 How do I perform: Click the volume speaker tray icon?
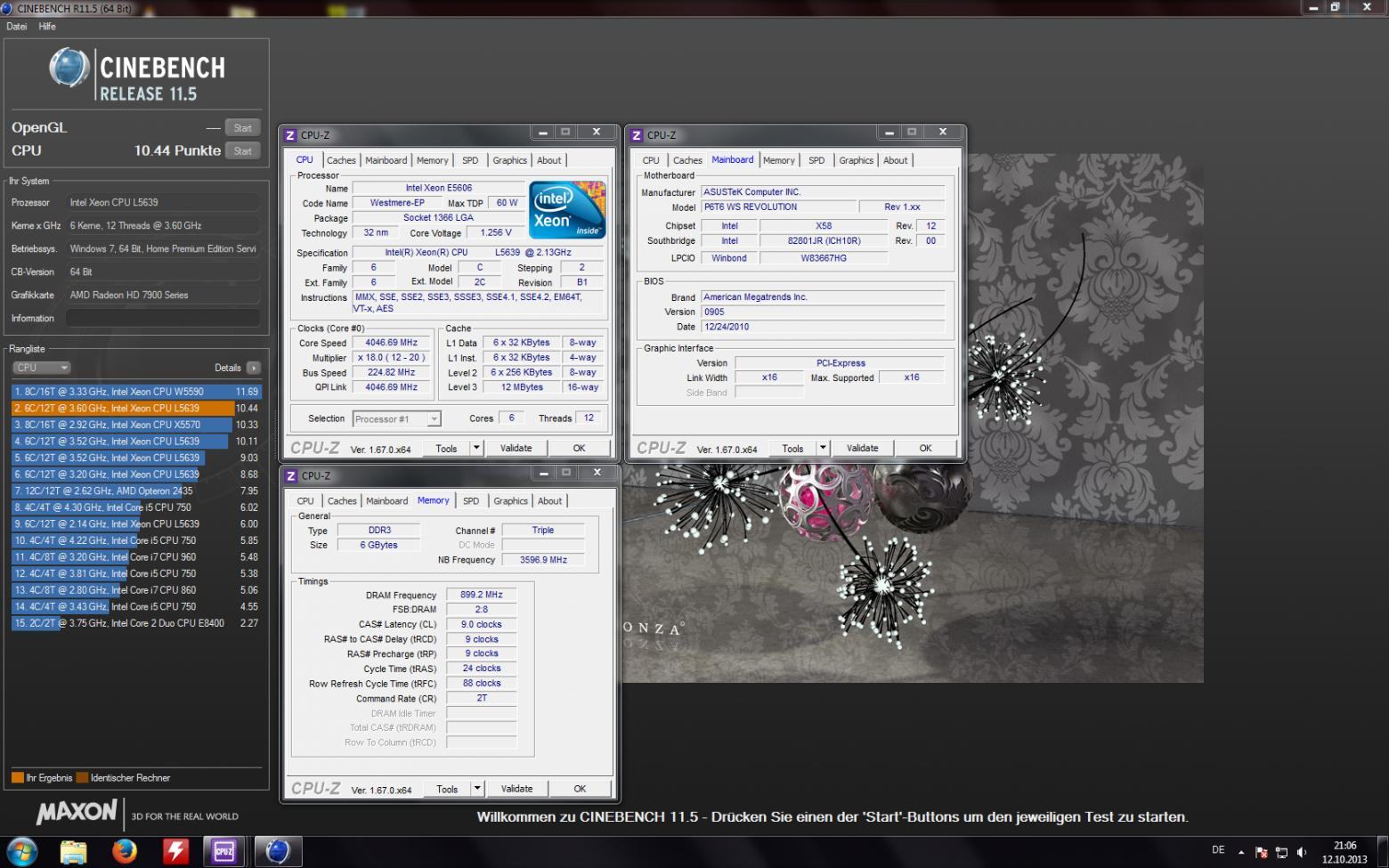point(1302,852)
